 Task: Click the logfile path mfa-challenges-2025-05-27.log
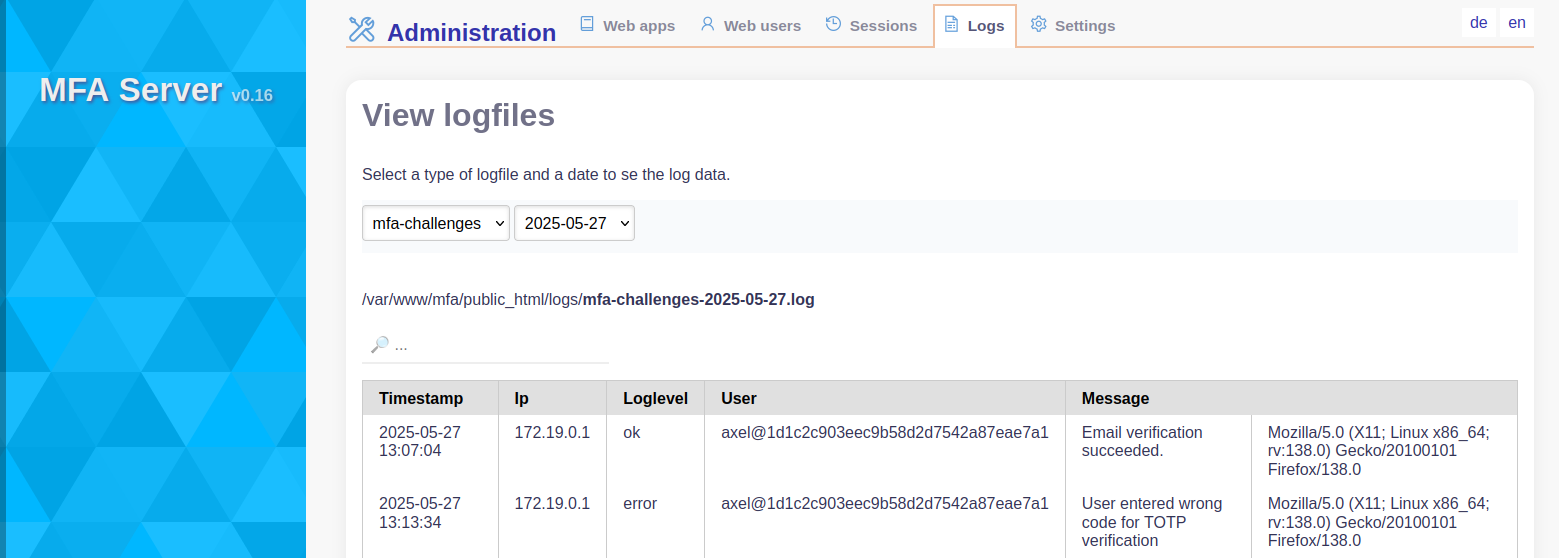coord(698,299)
